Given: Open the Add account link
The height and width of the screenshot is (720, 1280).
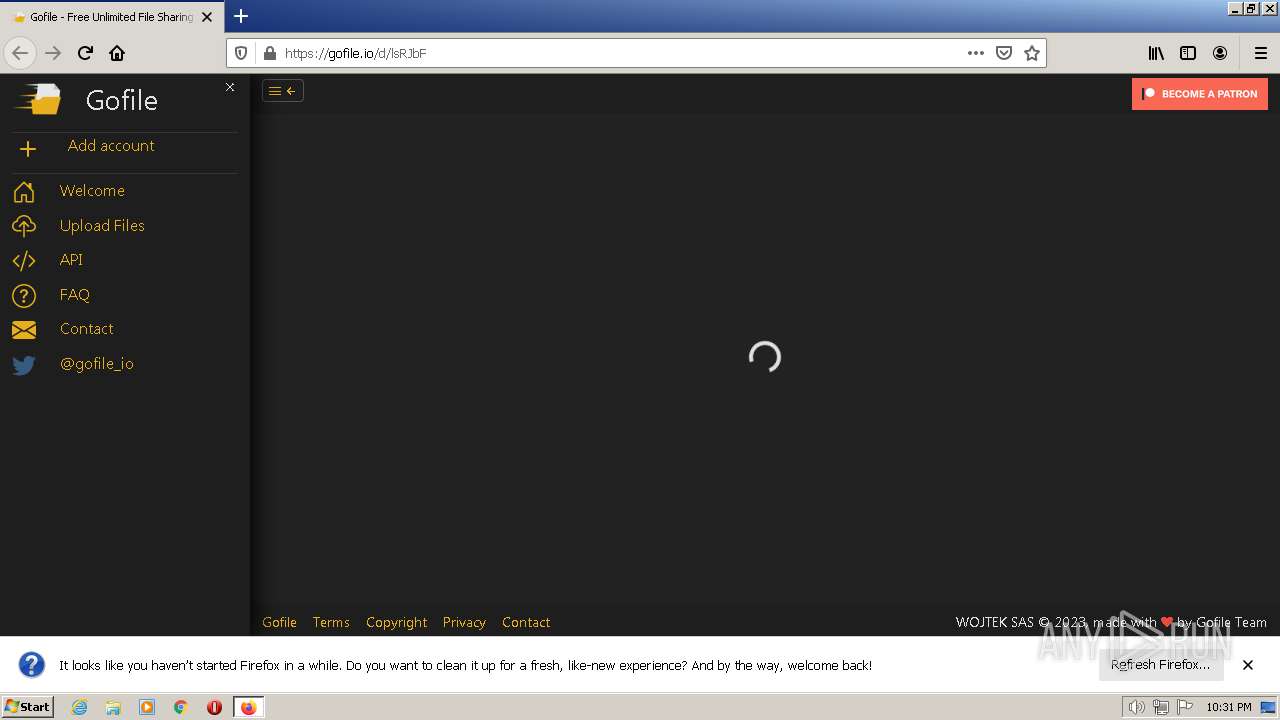Looking at the screenshot, I should click(111, 146).
